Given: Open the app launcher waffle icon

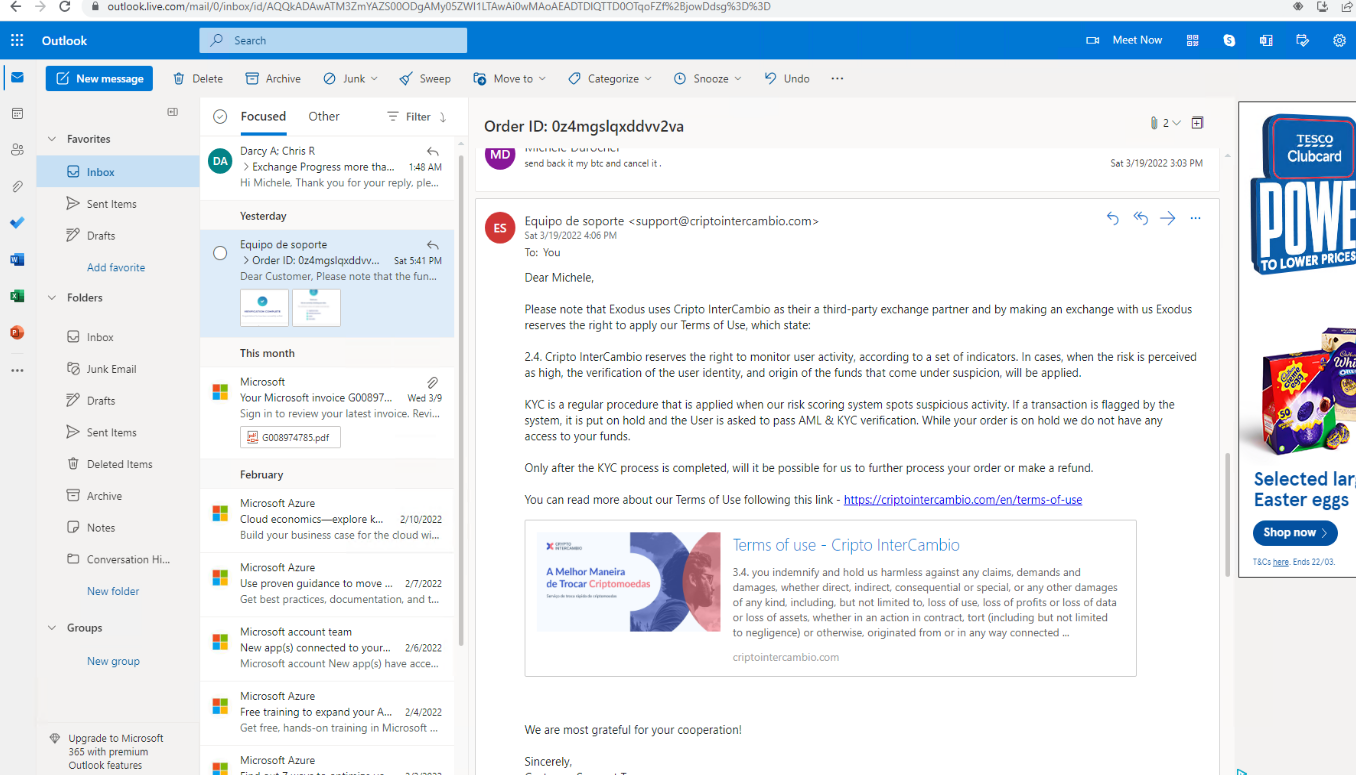Looking at the screenshot, I should point(17,41).
